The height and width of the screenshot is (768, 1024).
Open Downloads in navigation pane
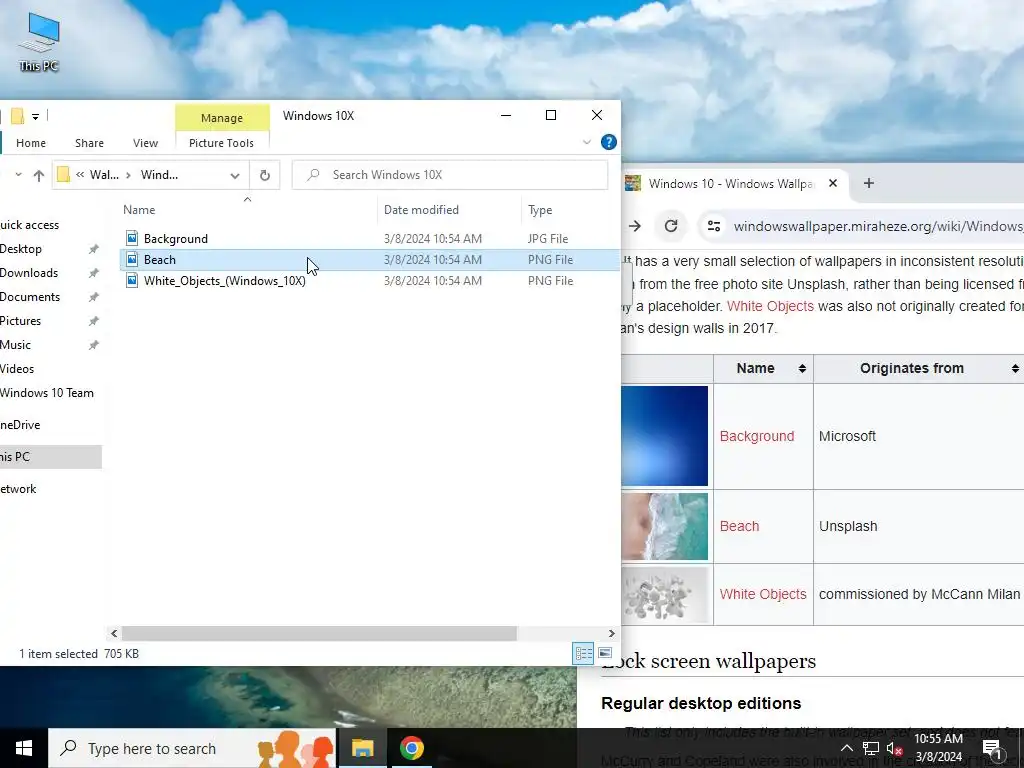pos(29,273)
